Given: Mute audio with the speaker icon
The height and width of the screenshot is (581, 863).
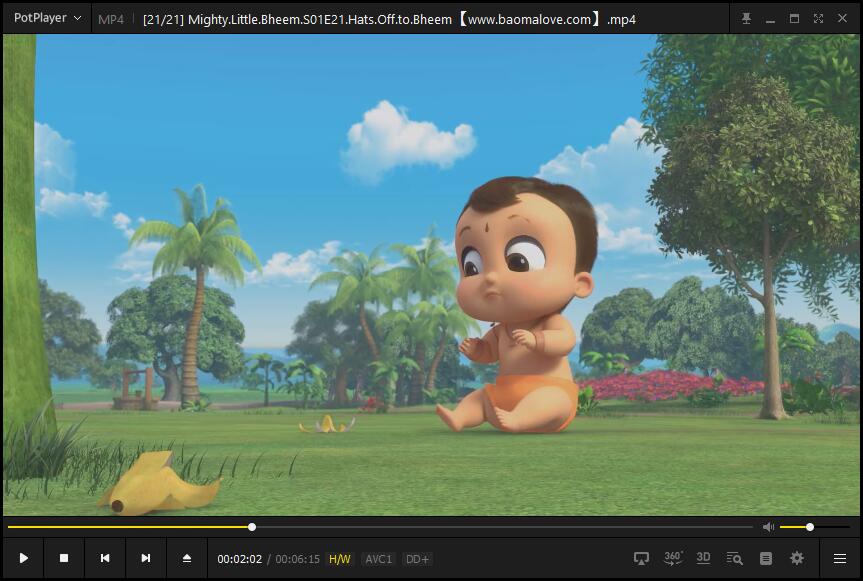Looking at the screenshot, I should pyautogui.click(x=768, y=527).
